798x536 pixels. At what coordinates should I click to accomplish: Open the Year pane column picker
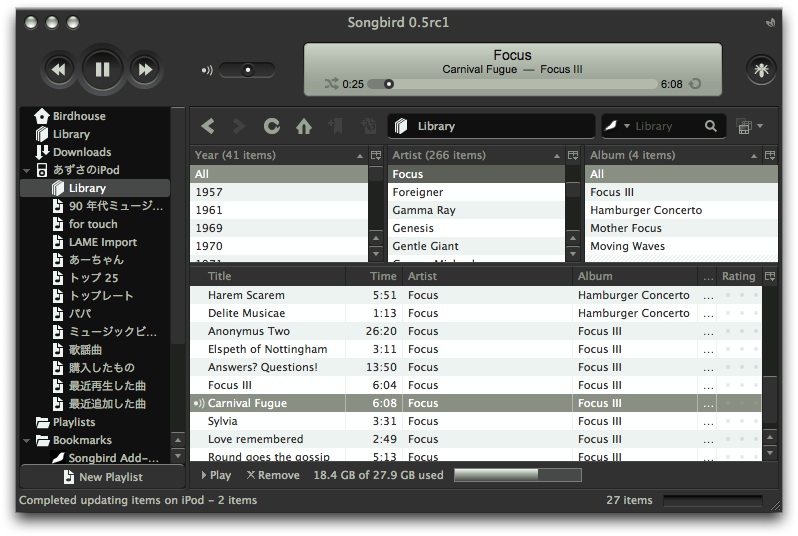[376, 155]
